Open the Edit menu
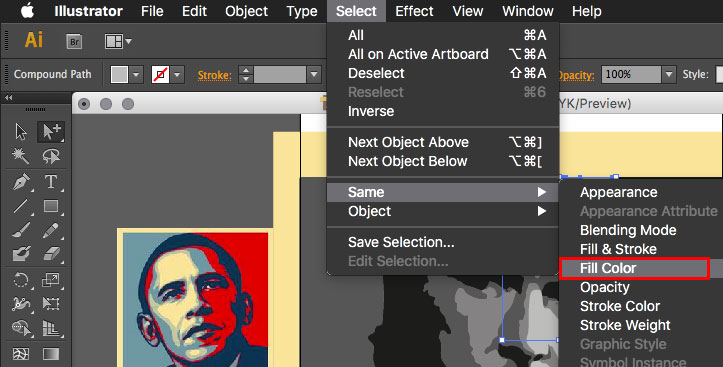The image size is (723, 367). (x=194, y=11)
